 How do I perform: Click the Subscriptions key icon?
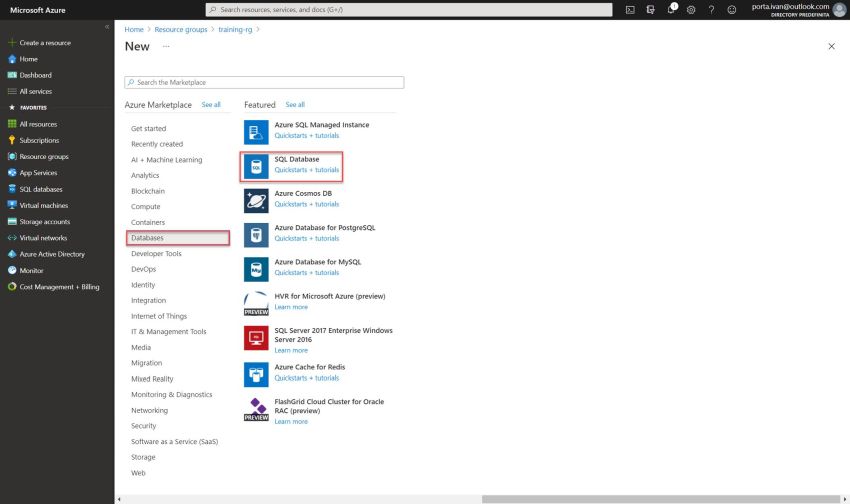(12, 140)
